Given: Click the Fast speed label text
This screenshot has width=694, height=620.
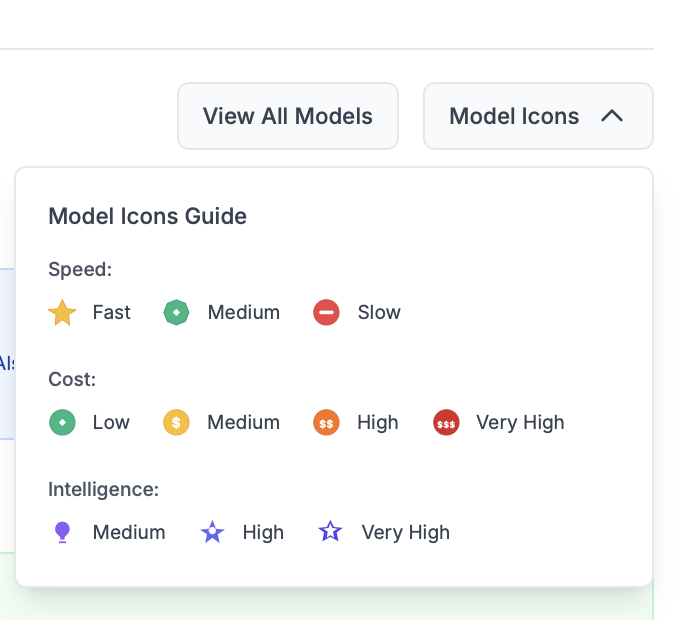Looking at the screenshot, I should (112, 313).
